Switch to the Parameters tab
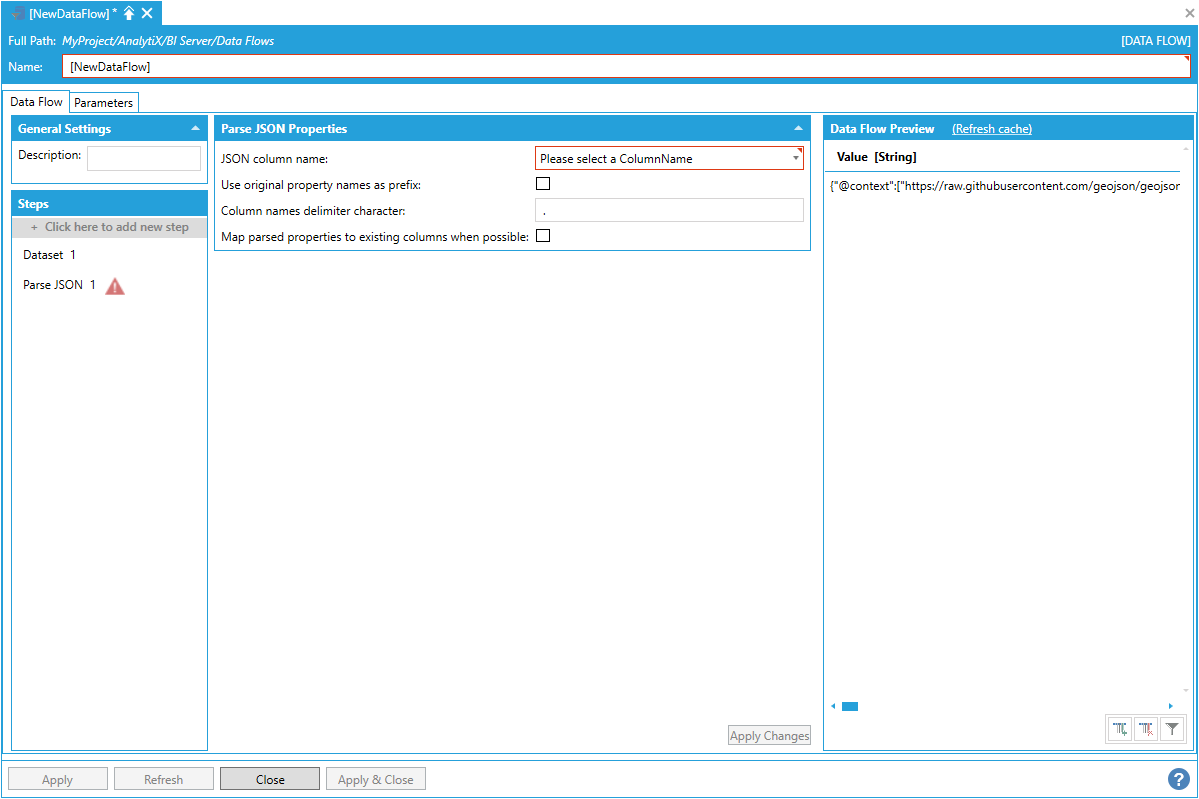The height and width of the screenshot is (799, 1199). pyautogui.click(x=103, y=103)
